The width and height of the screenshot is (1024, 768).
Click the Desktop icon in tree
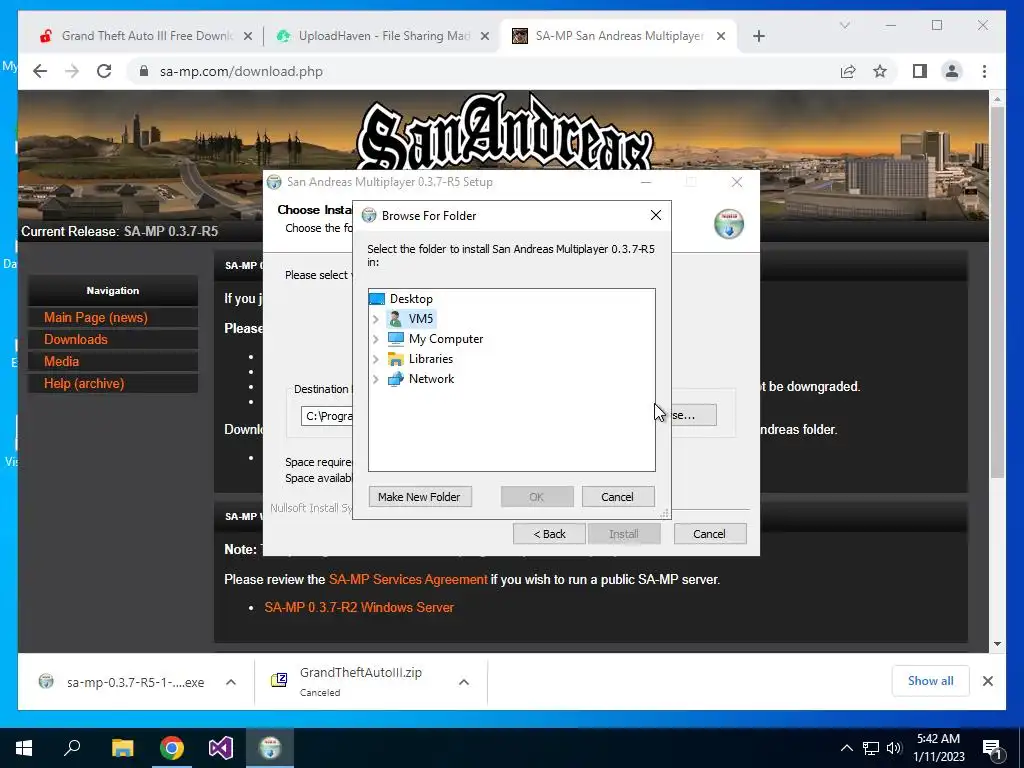pos(377,298)
